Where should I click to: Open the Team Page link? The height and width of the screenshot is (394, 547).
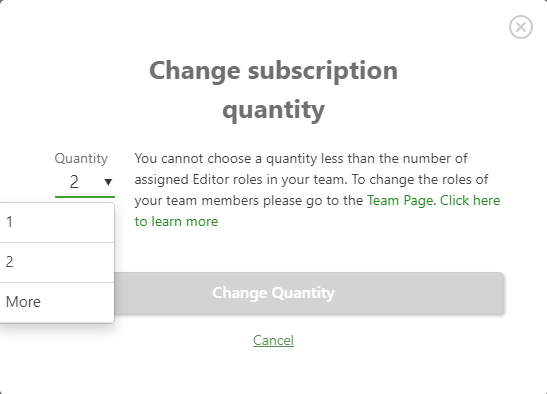[x=400, y=201]
